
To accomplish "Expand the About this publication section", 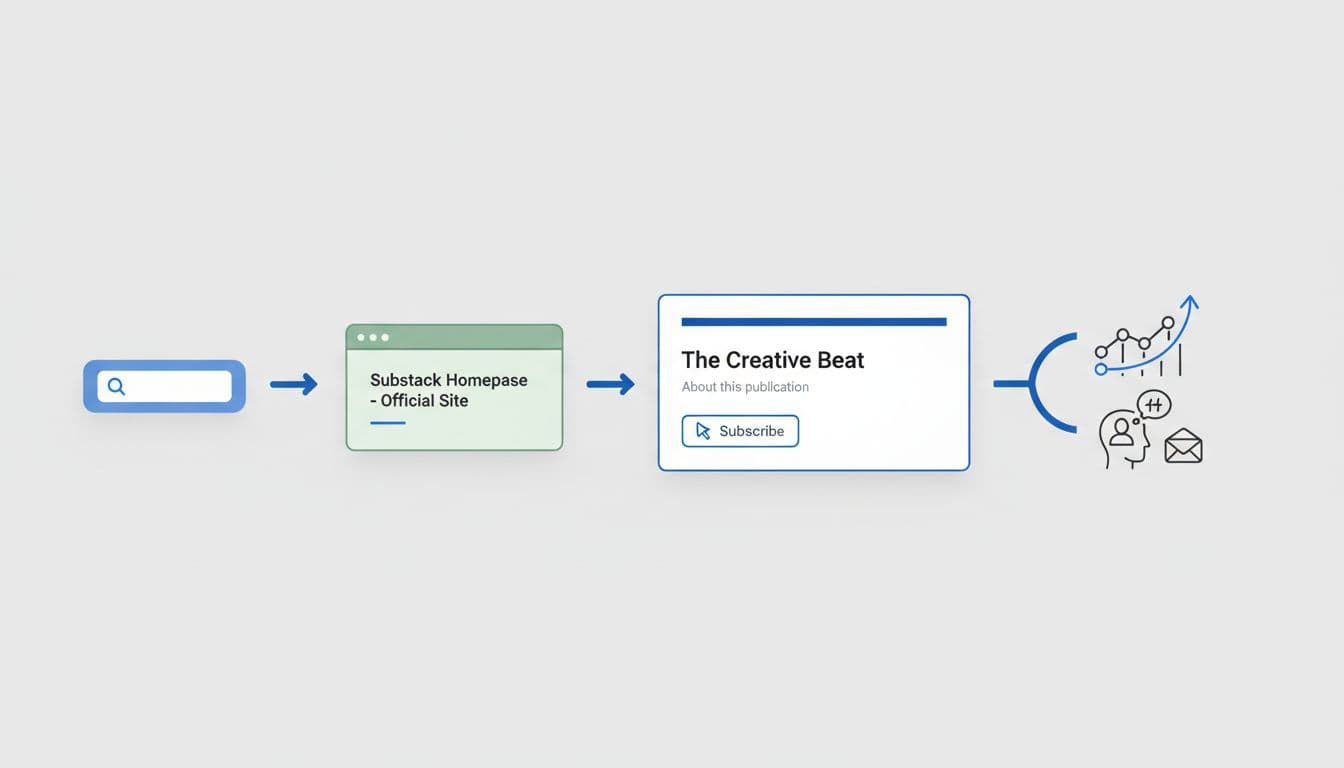I will pyautogui.click(x=745, y=387).
